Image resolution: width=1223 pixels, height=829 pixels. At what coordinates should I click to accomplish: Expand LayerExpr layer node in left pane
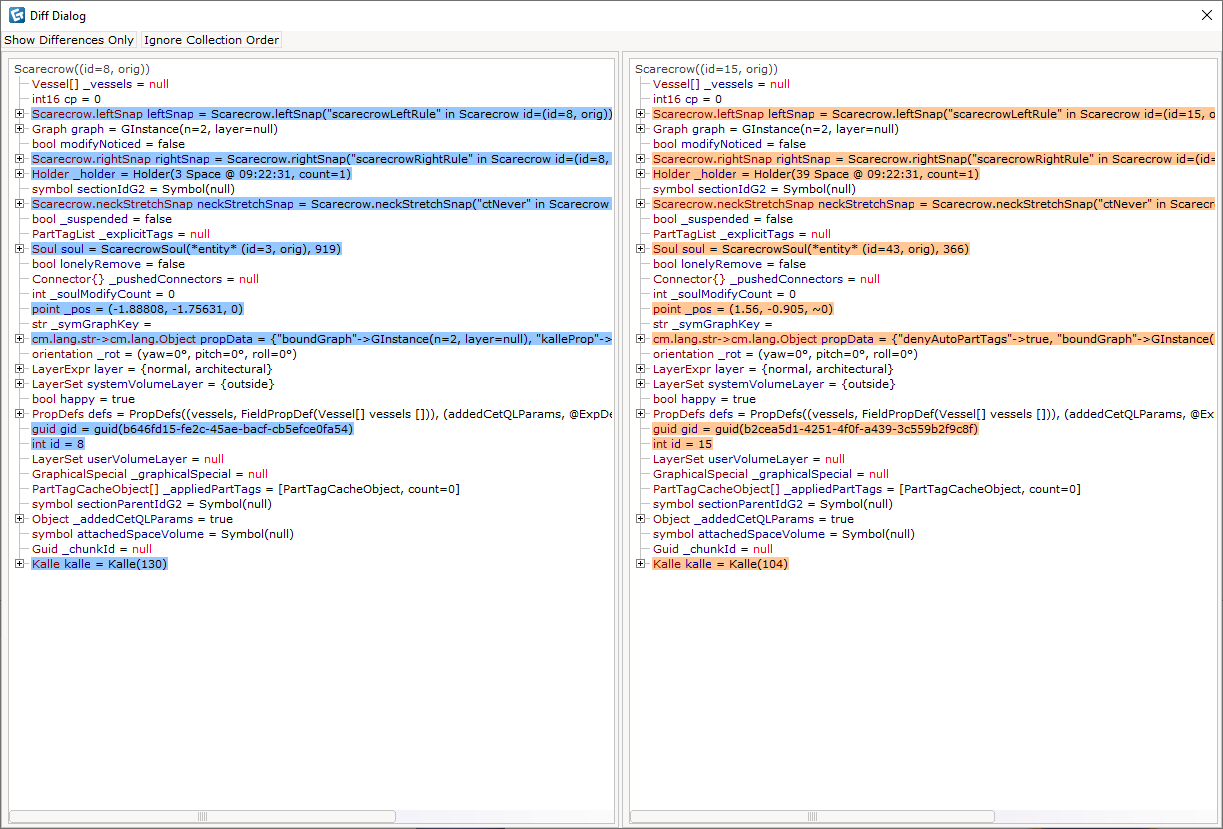[x=20, y=369]
